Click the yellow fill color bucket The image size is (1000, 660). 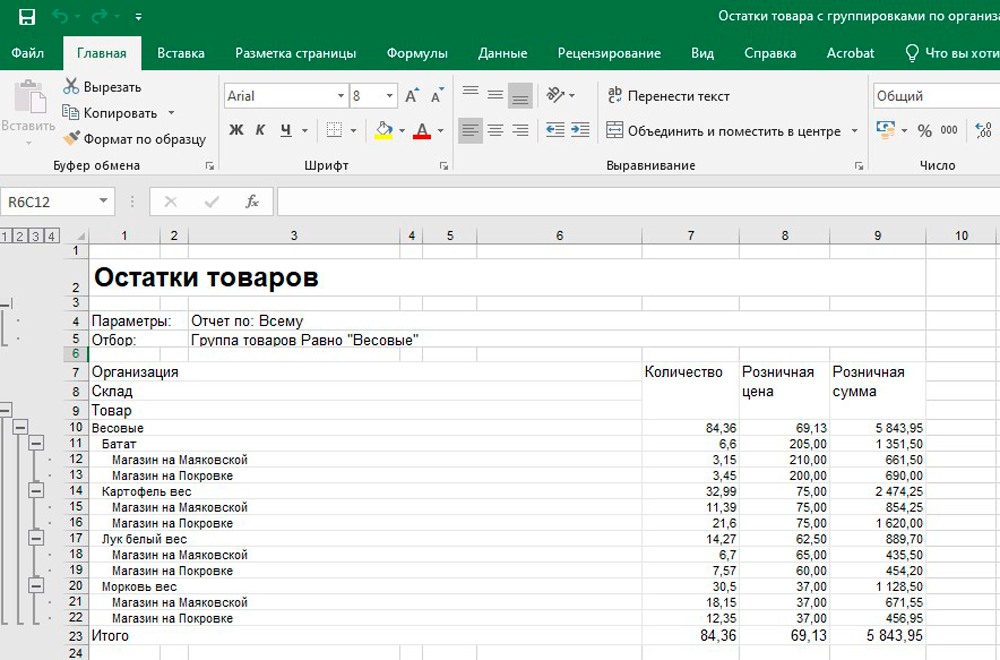(384, 130)
